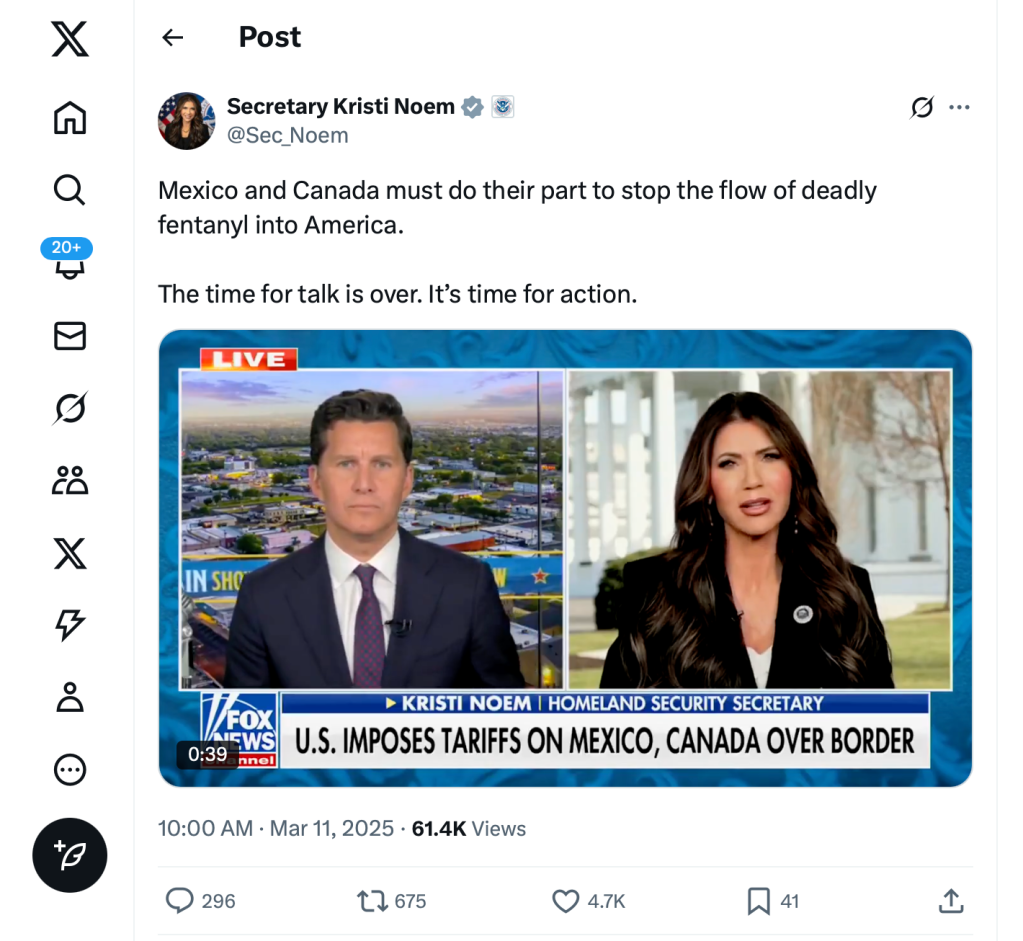Open the post's three-dot options menu
Screen dimensions: 1023x941
click(x=959, y=108)
